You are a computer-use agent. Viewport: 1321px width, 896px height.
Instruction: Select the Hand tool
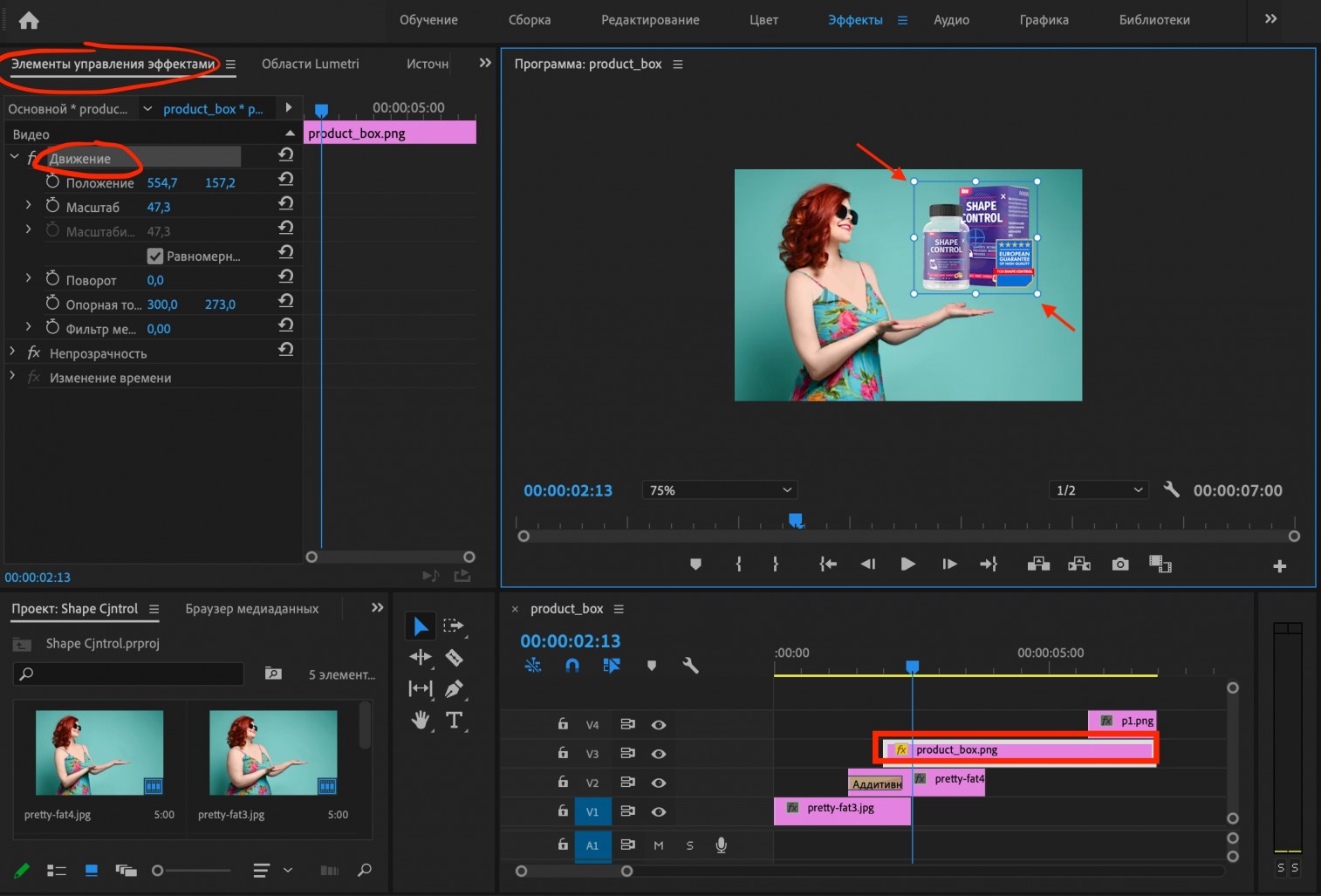point(421,720)
